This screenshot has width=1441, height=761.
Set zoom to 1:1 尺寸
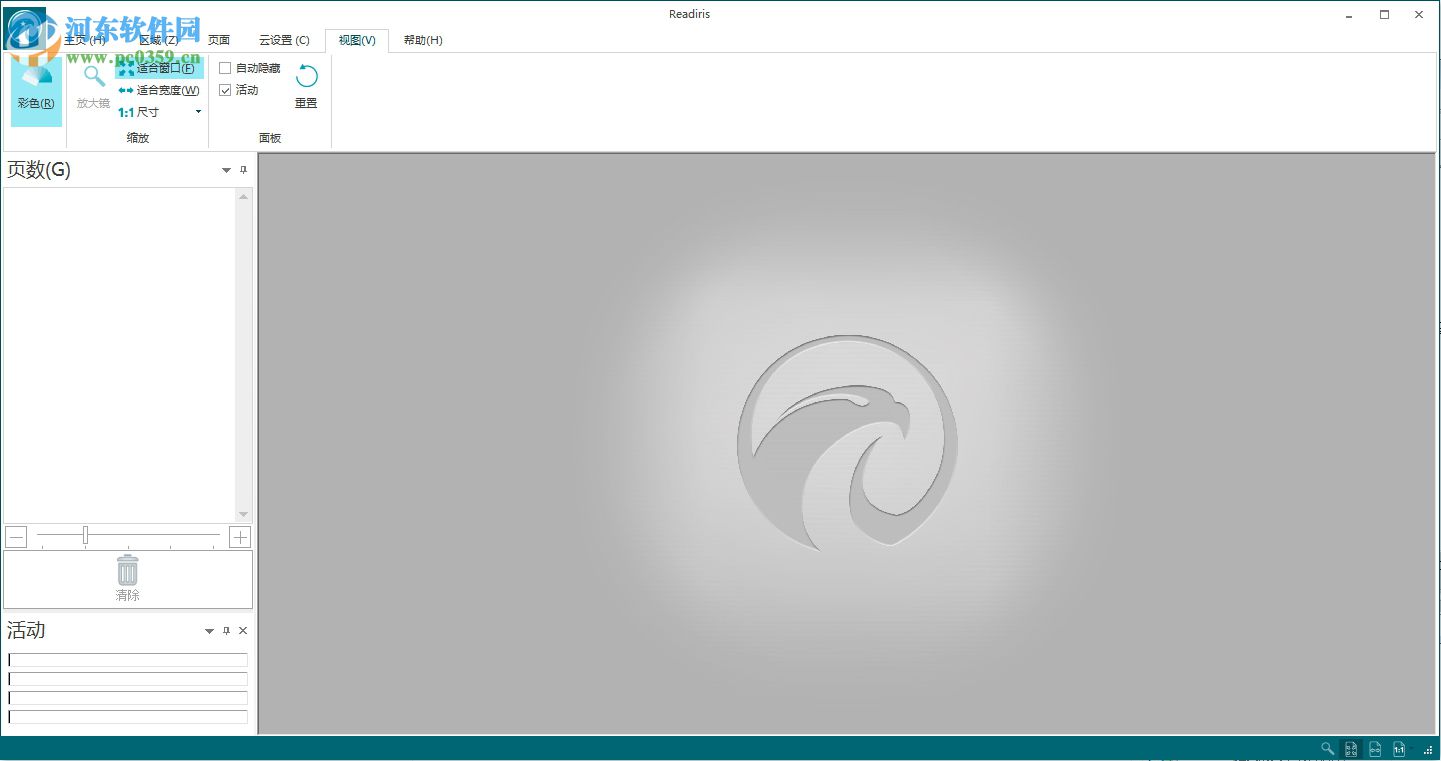140,112
